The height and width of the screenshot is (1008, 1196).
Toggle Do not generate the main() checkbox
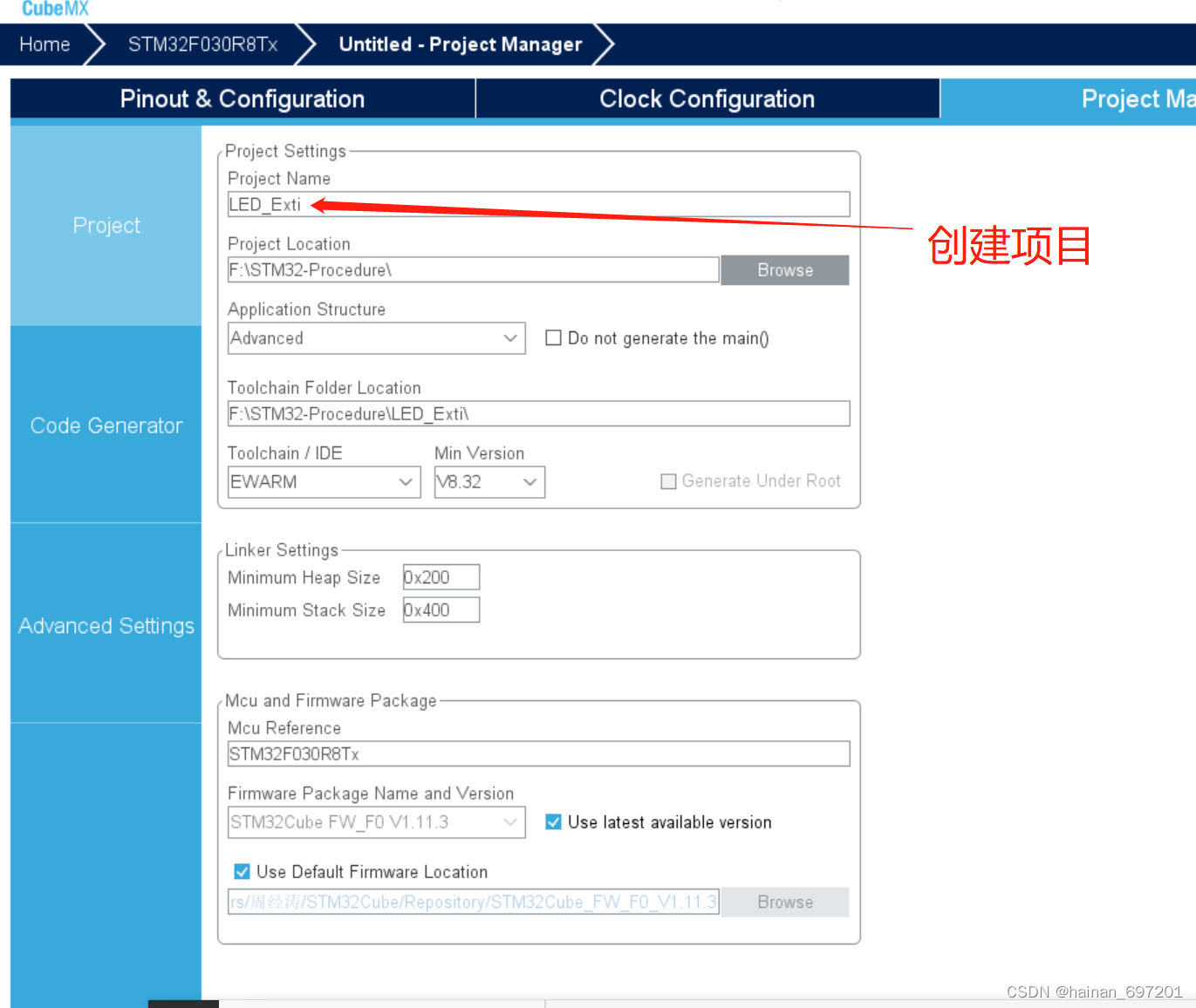coord(553,337)
